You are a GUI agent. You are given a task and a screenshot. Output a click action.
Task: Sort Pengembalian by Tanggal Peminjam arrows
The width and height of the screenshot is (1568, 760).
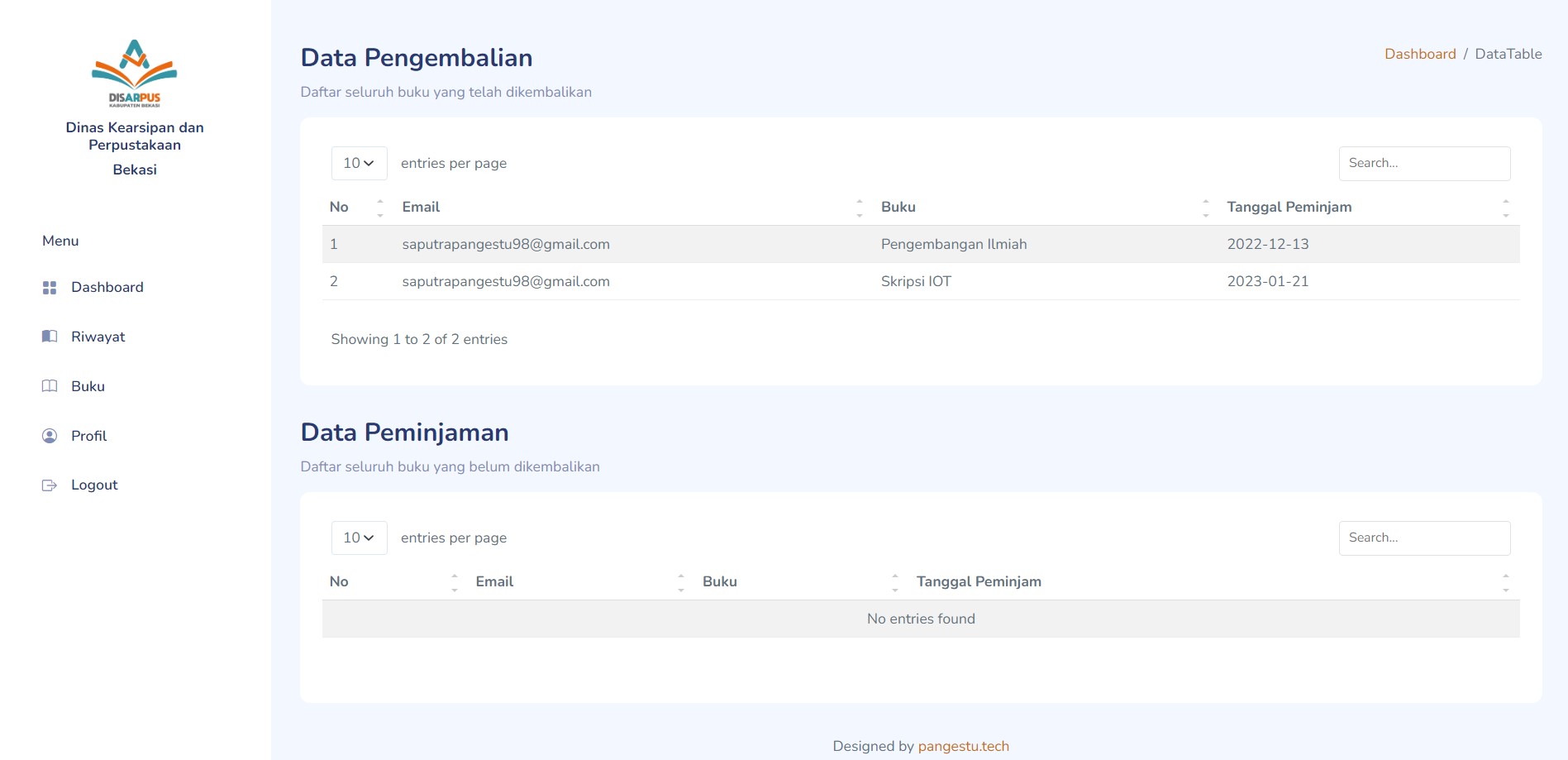pos(1505,208)
